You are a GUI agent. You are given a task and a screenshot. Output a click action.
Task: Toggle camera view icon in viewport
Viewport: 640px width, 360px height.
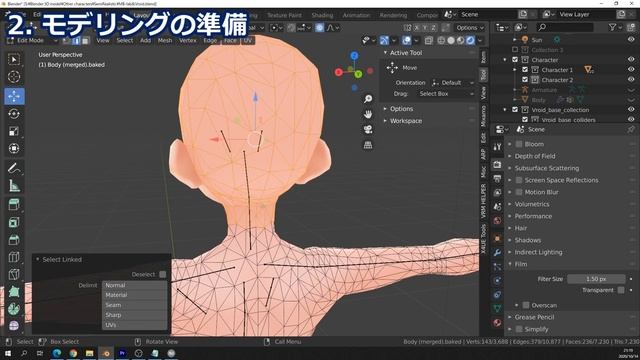tap(368, 130)
